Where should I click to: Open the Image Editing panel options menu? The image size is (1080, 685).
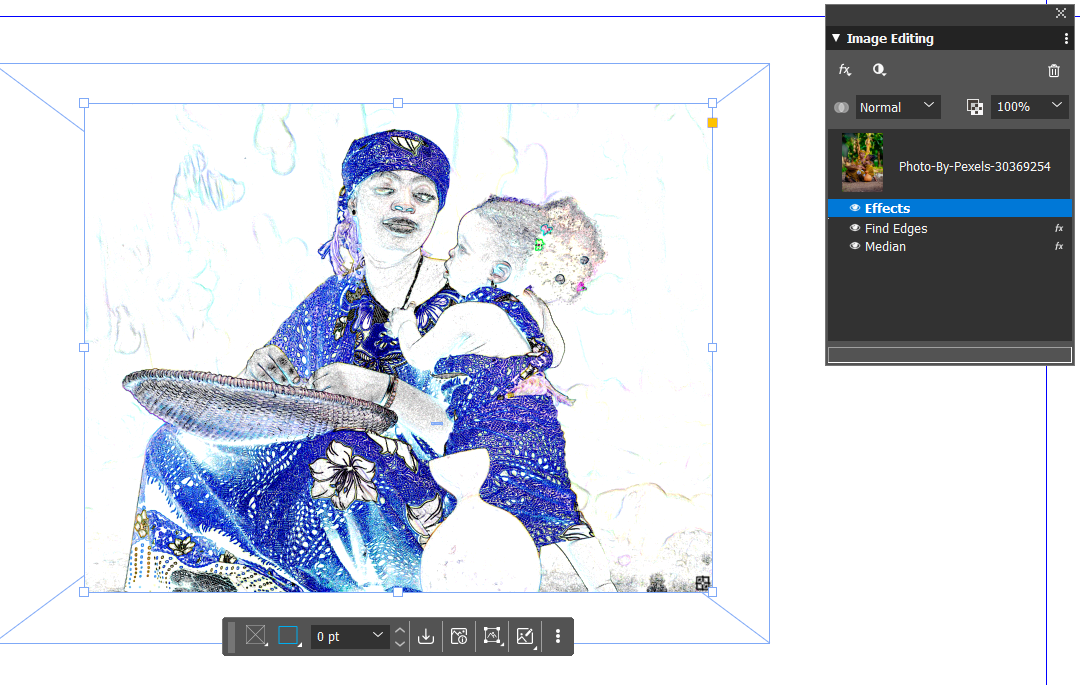[1067, 38]
